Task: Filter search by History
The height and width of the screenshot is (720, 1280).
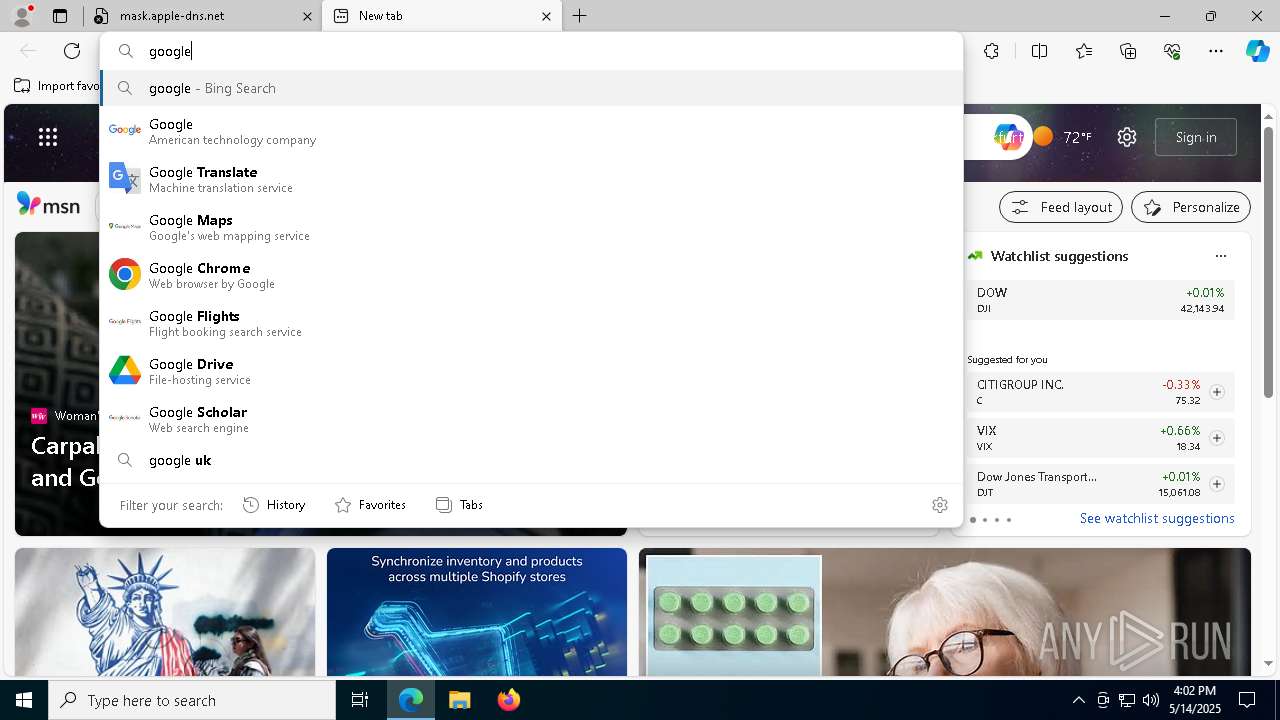Action: click(x=274, y=505)
